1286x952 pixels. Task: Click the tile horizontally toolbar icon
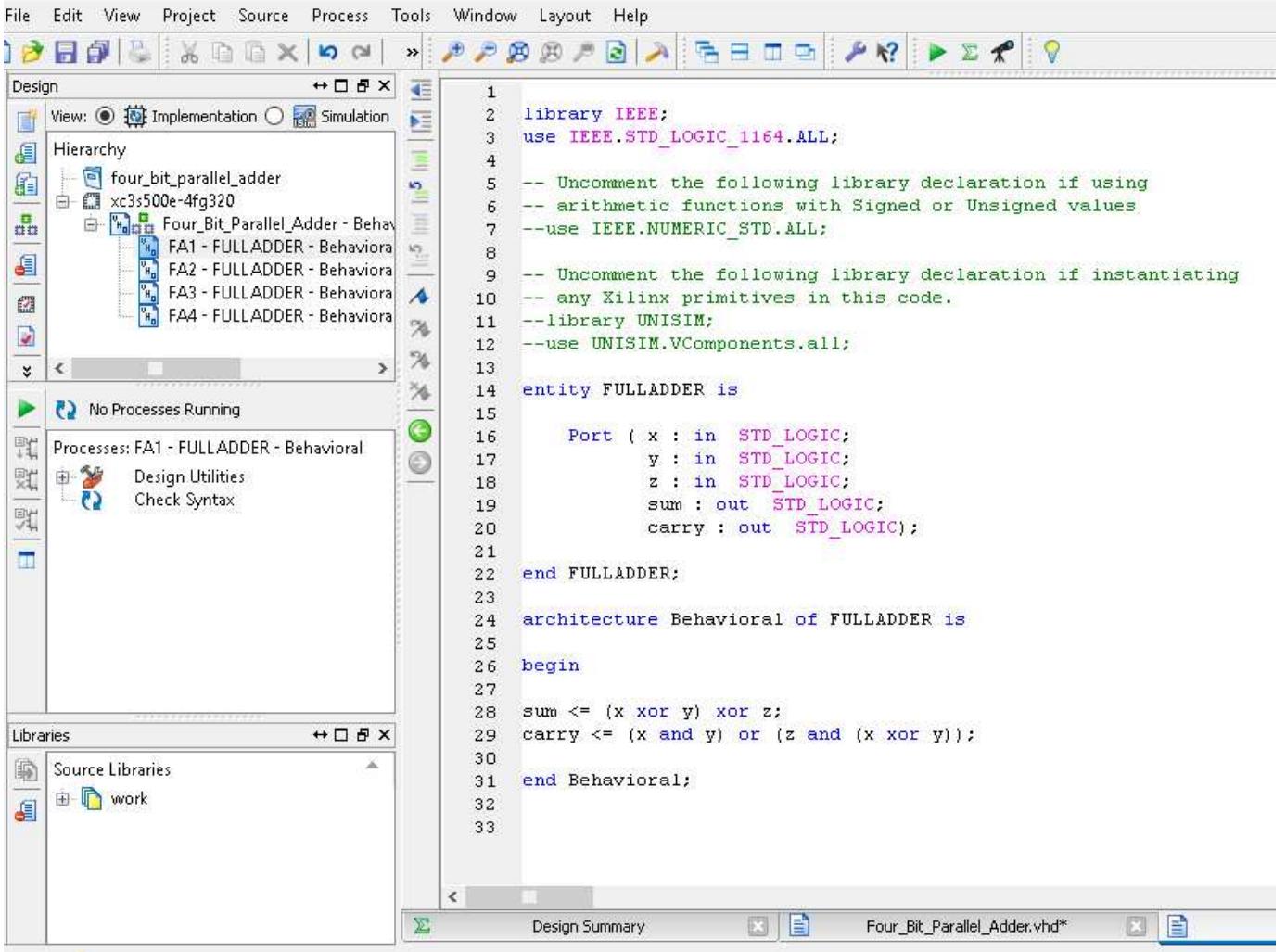739,53
